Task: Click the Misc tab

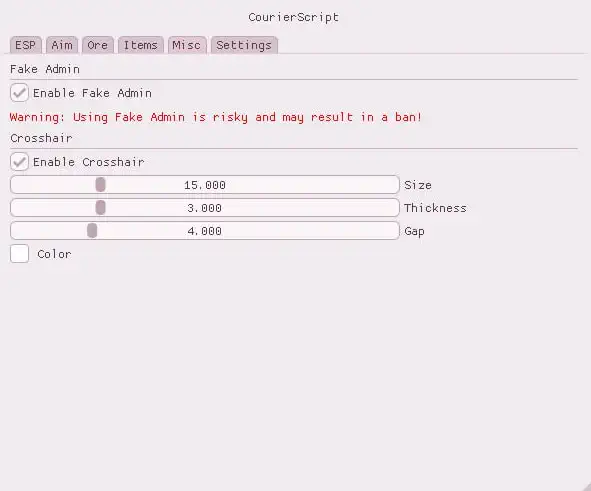Action: point(187,45)
